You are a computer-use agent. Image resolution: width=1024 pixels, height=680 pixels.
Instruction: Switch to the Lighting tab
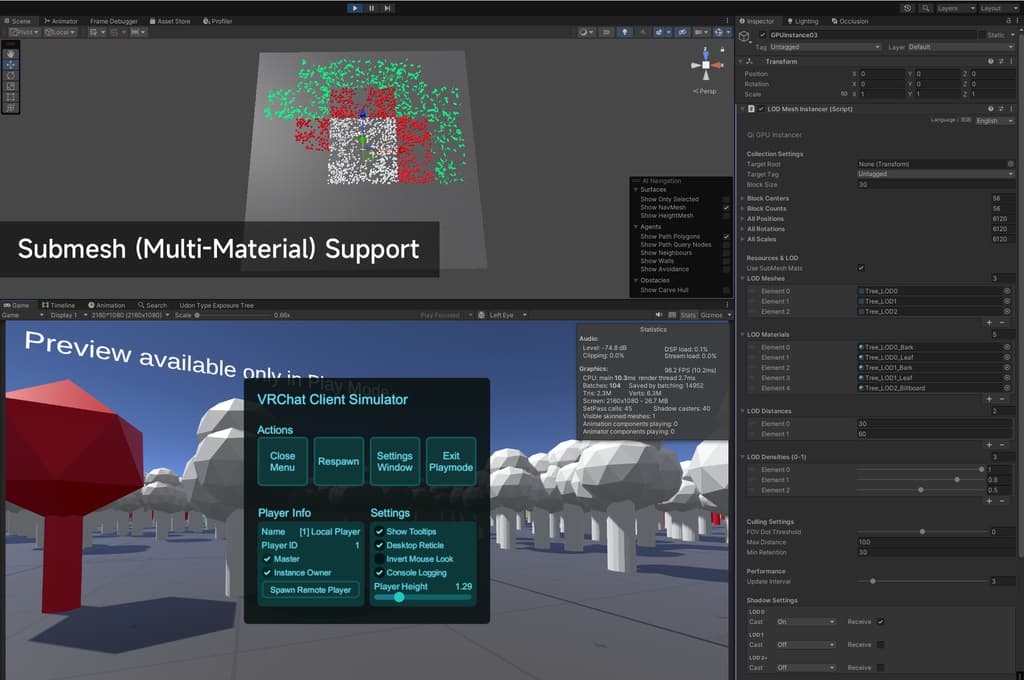(x=802, y=21)
